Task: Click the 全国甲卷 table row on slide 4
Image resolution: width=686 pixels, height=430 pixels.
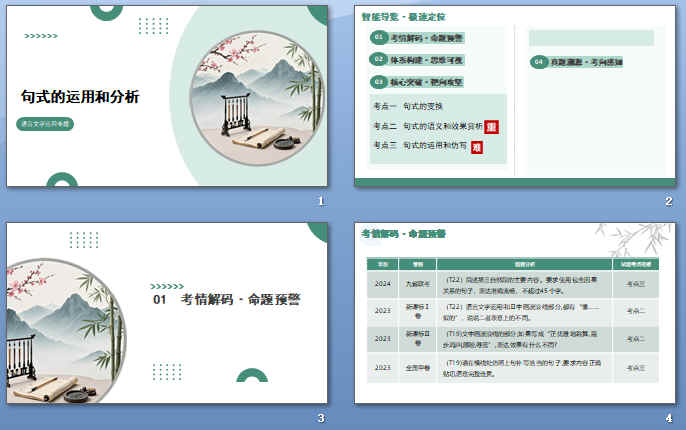Action: pos(512,367)
